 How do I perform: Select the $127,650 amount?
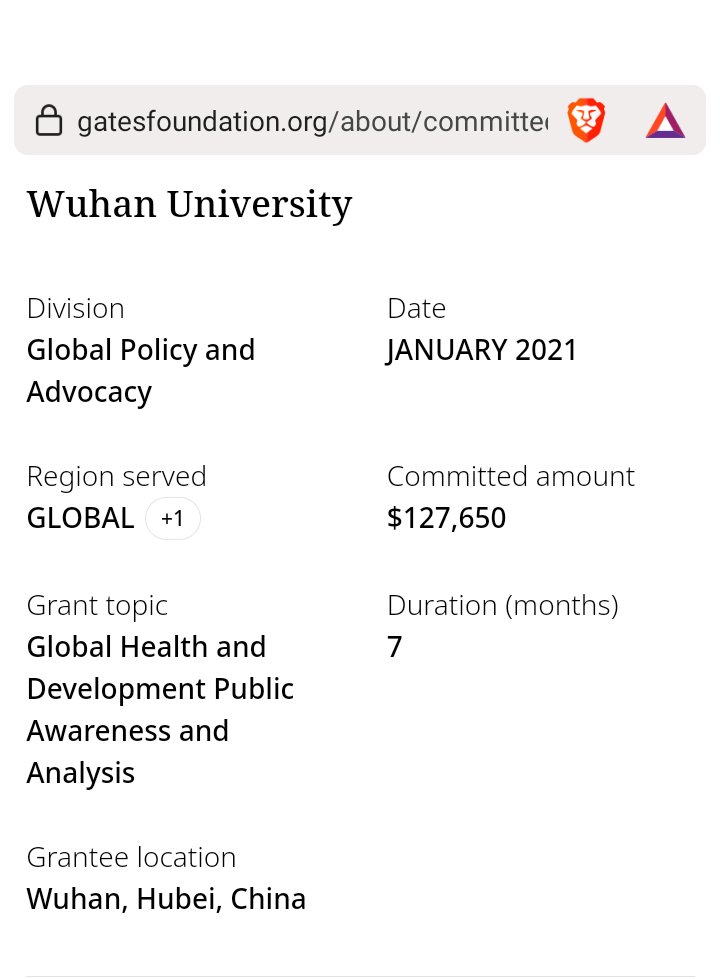click(446, 518)
